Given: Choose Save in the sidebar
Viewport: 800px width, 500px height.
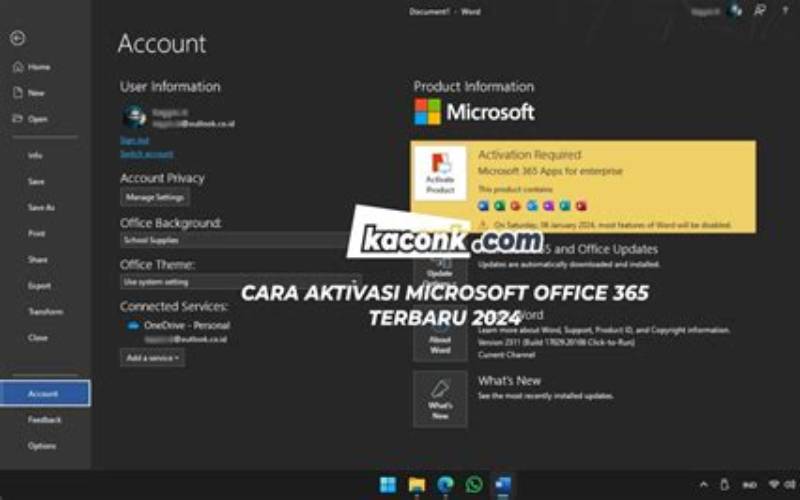Looking at the screenshot, I should (36, 182).
